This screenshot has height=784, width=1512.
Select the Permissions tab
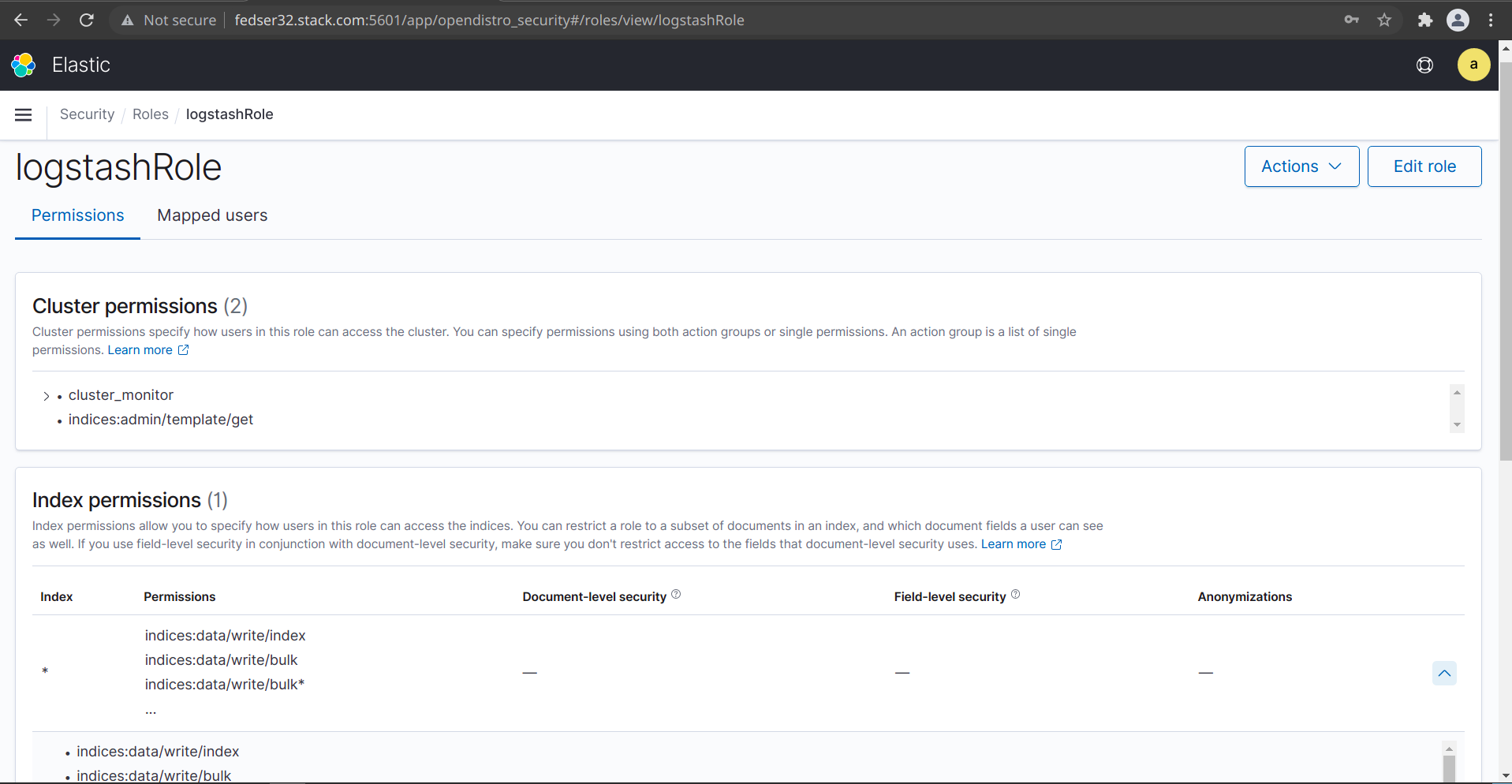coord(77,215)
